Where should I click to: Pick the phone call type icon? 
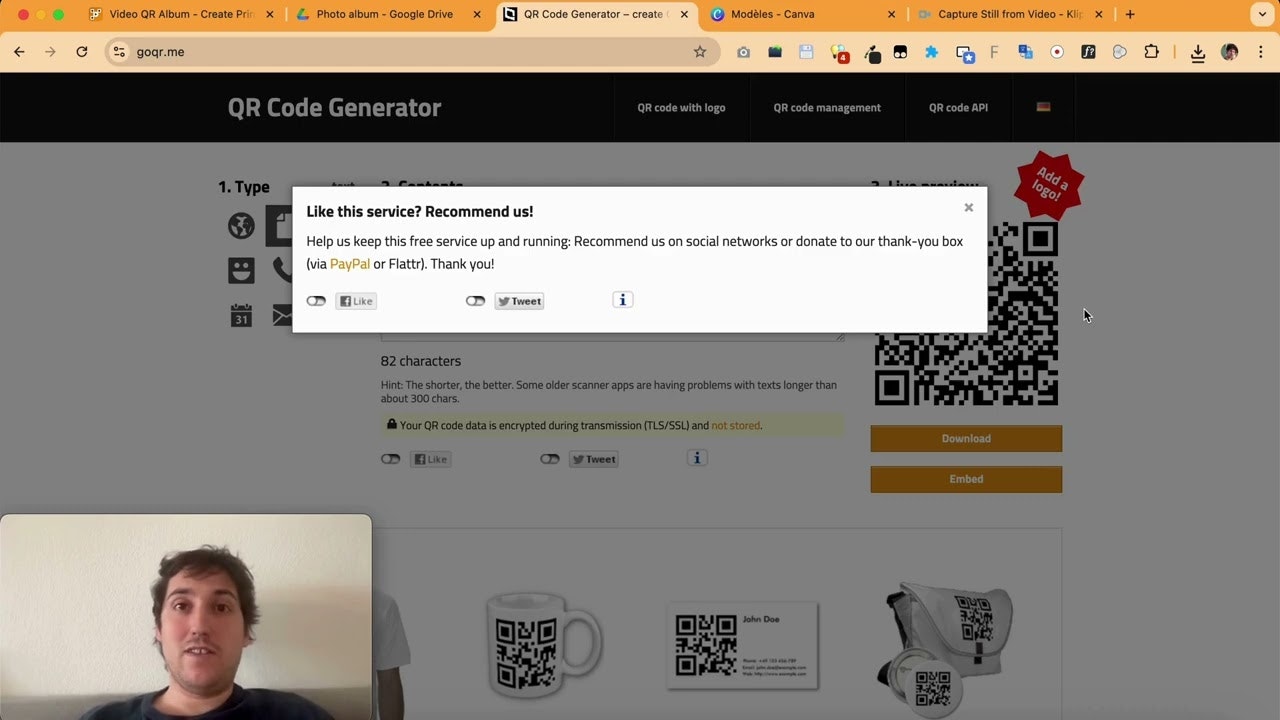pyautogui.click(x=284, y=270)
